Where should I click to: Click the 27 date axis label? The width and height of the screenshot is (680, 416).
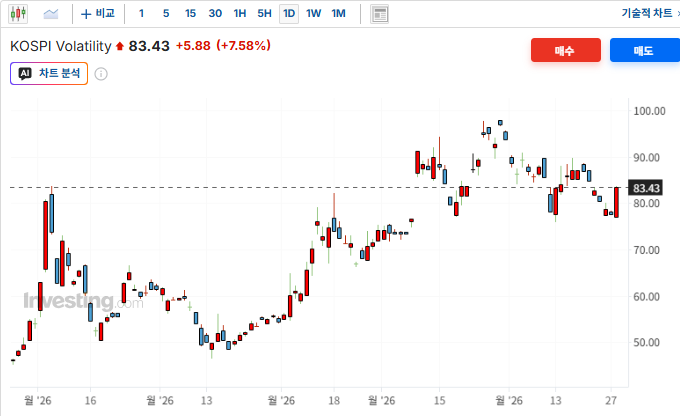coord(611,400)
